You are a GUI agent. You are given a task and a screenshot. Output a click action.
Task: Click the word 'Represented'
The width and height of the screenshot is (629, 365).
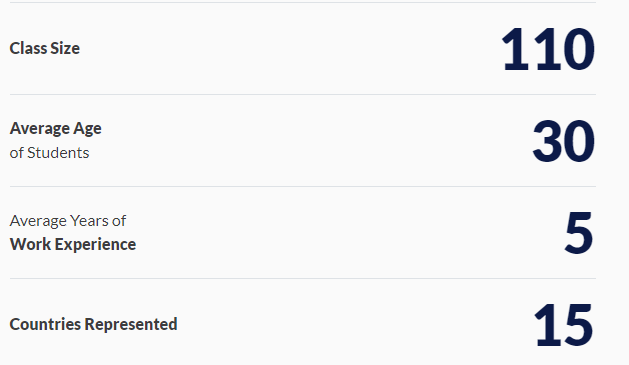[131, 324]
